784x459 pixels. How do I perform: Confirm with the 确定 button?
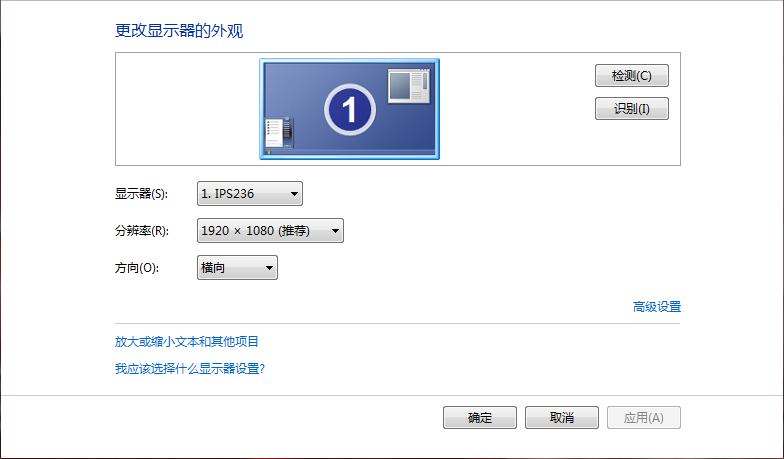(x=480, y=418)
